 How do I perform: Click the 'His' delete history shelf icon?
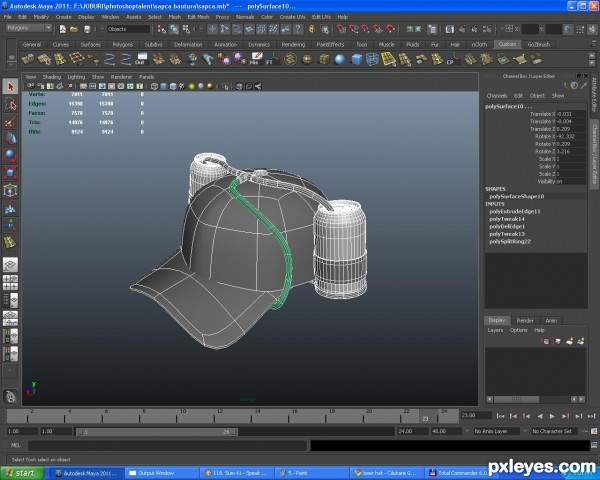tap(256, 59)
